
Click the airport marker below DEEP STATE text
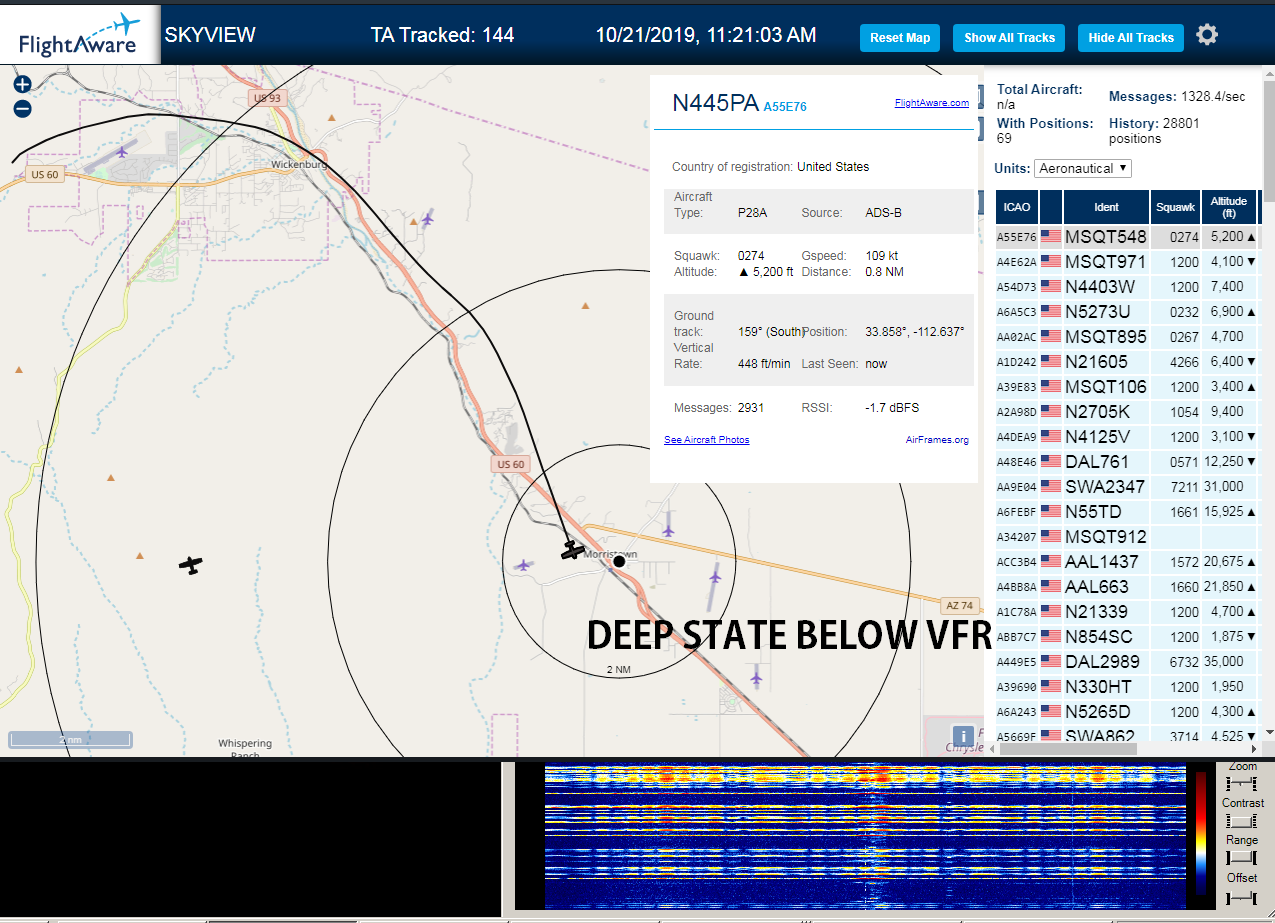tap(756, 678)
